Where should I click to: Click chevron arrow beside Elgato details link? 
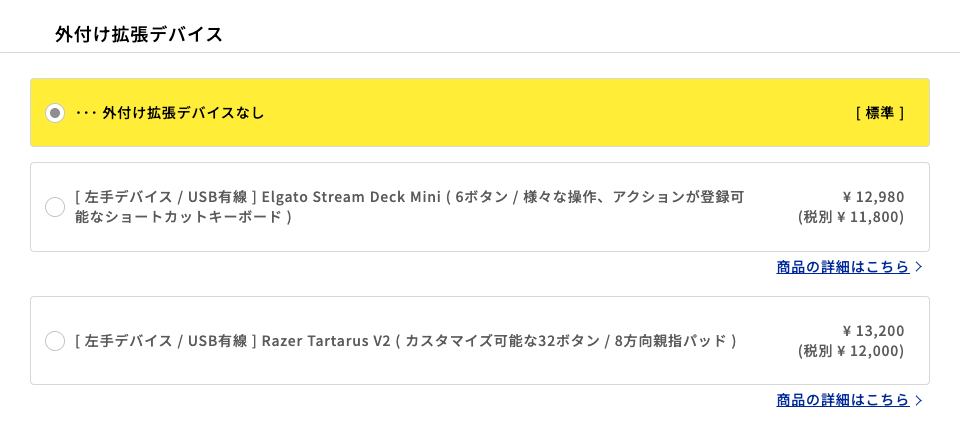coord(919,267)
